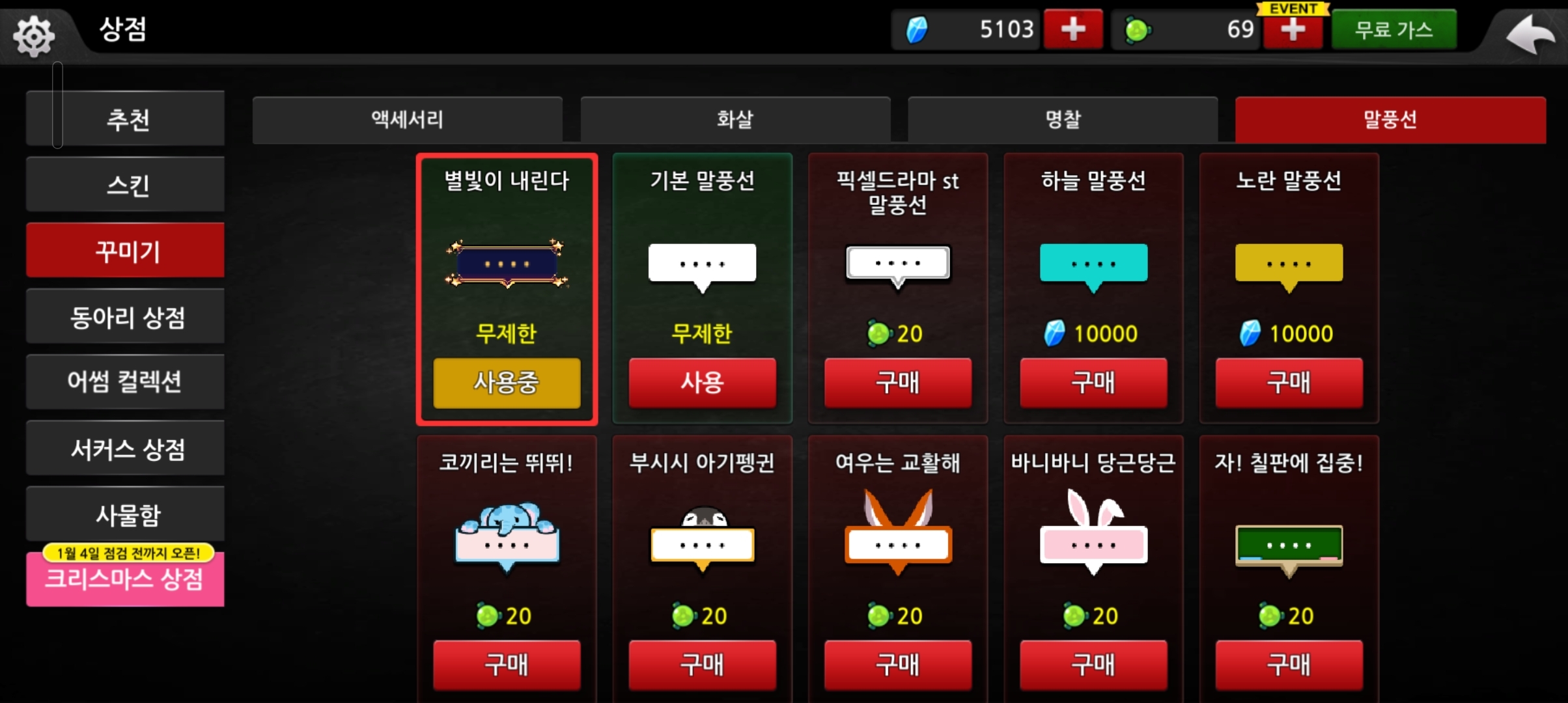Image resolution: width=1568 pixels, height=703 pixels.
Task: Tap the blue gem currency icon
Action: point(917,30)
